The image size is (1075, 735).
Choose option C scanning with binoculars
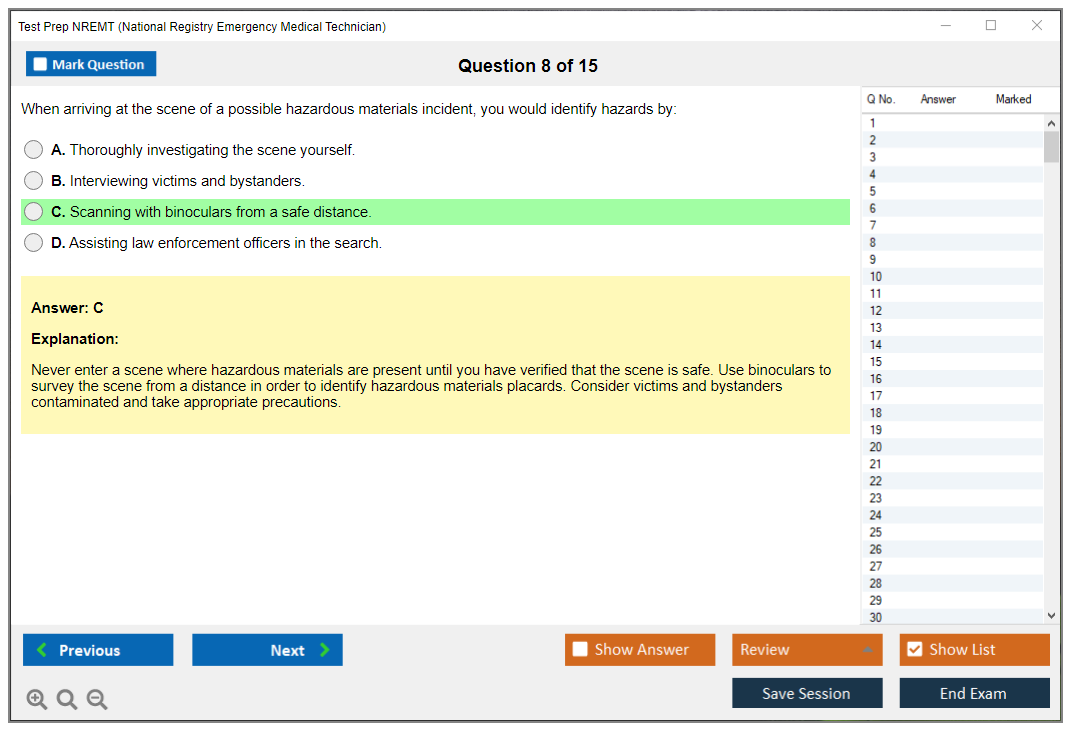pos(34,212)
